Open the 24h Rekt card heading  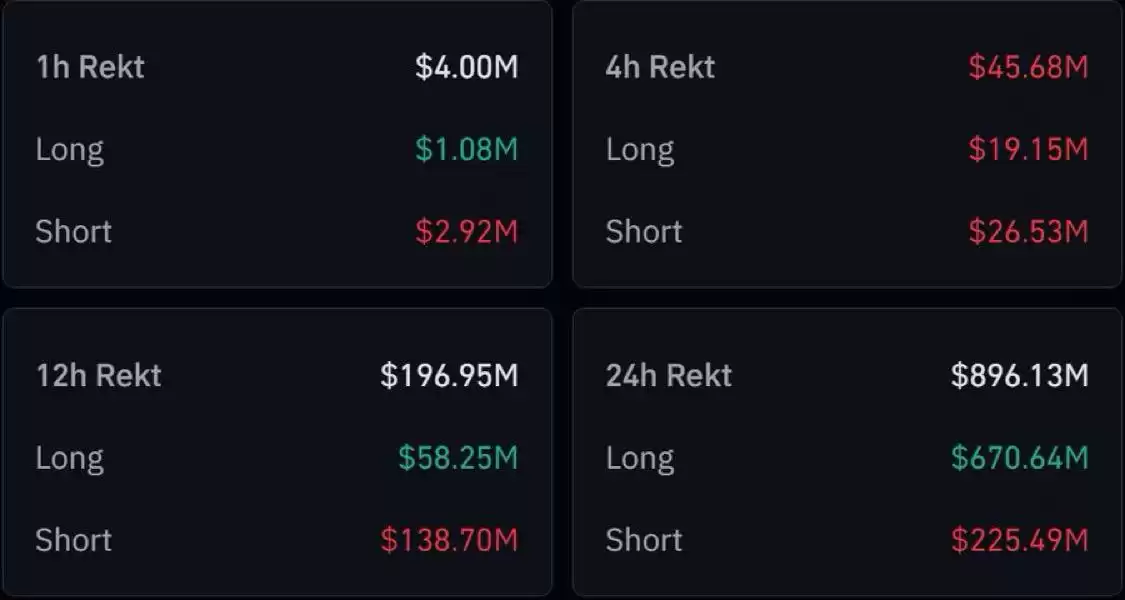[669, 375]
